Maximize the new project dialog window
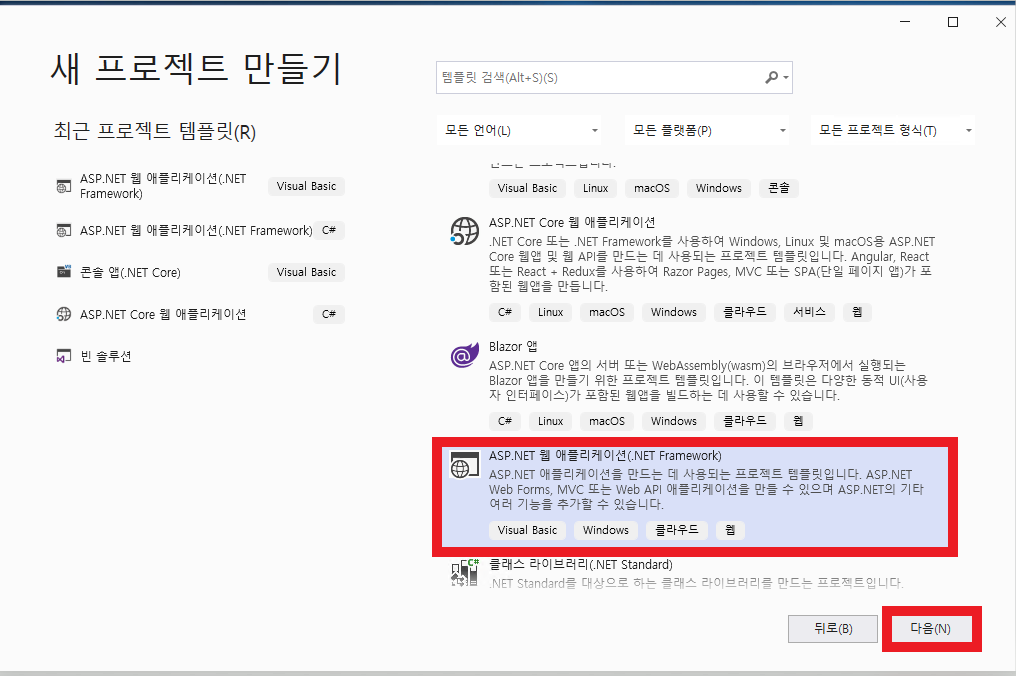Viewport: 1016px width, 676px height. pyautogui.click(x=952, y=22)
